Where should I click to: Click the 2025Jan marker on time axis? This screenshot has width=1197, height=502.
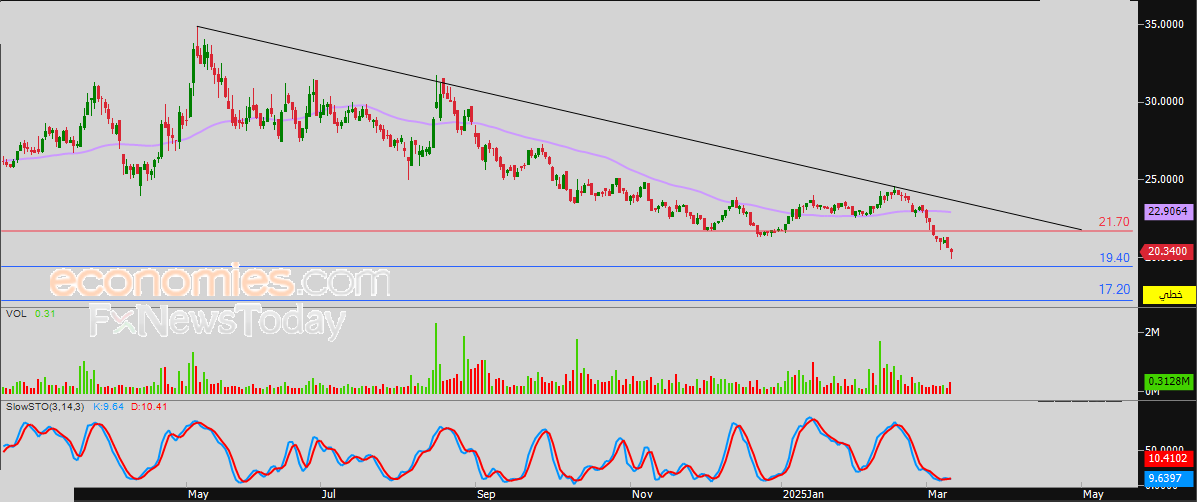(x=802, y=494)
